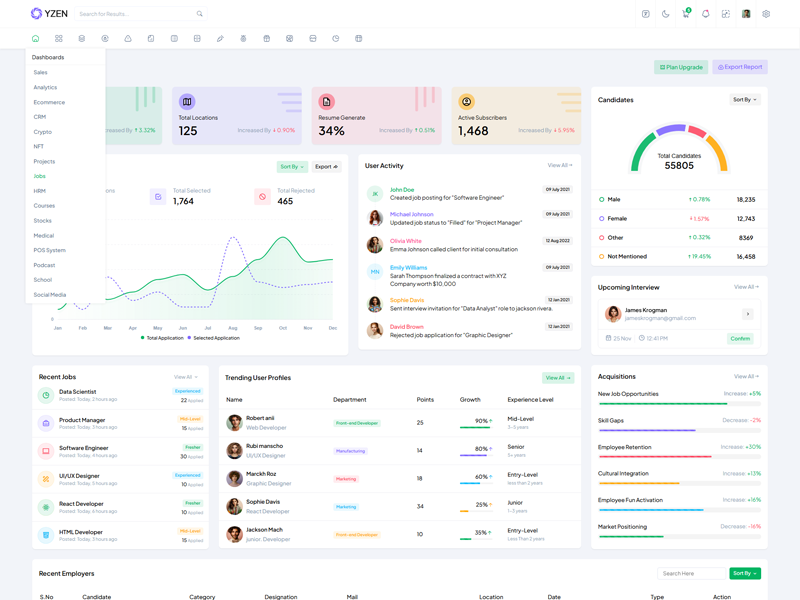Open the green Sort By dropdown above chart
The width and height of the screenshot is (800, 600).
tap(291, 167)
